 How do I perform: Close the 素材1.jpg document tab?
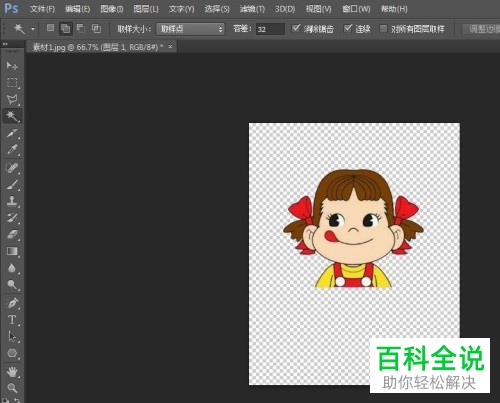click(x=170, y=47)
